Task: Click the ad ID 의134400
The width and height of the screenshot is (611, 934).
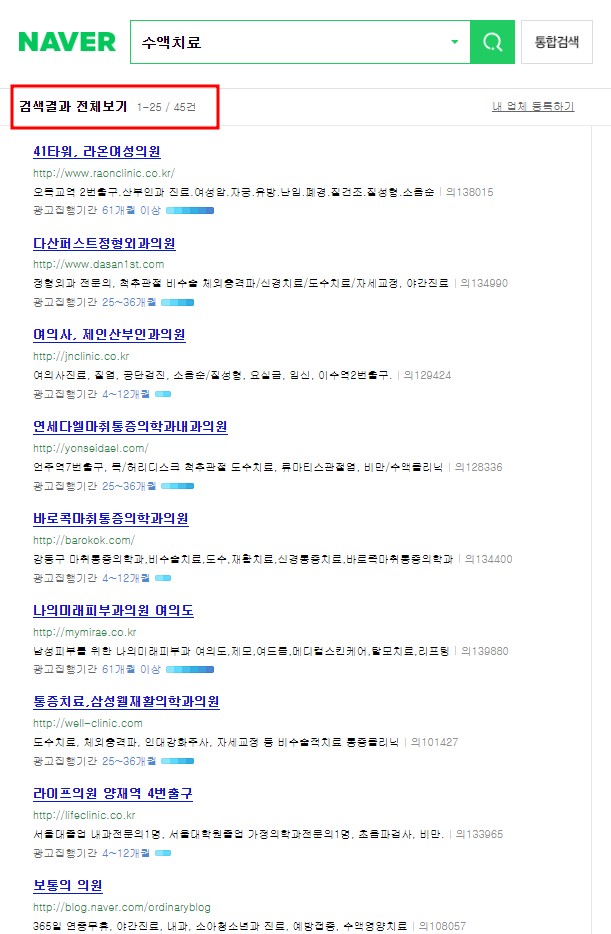Action: coord(489,559)
